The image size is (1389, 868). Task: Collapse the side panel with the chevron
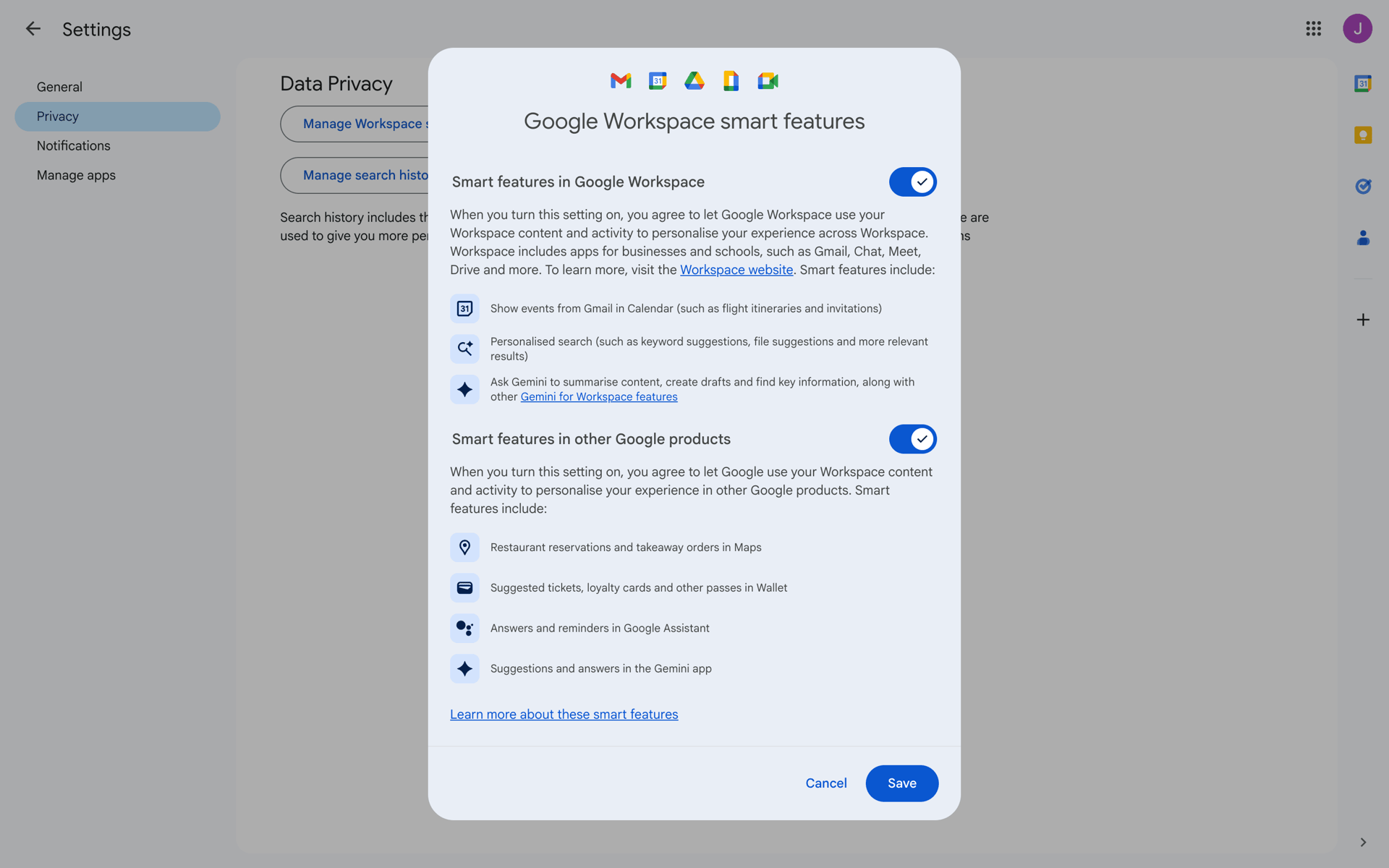1363,842
